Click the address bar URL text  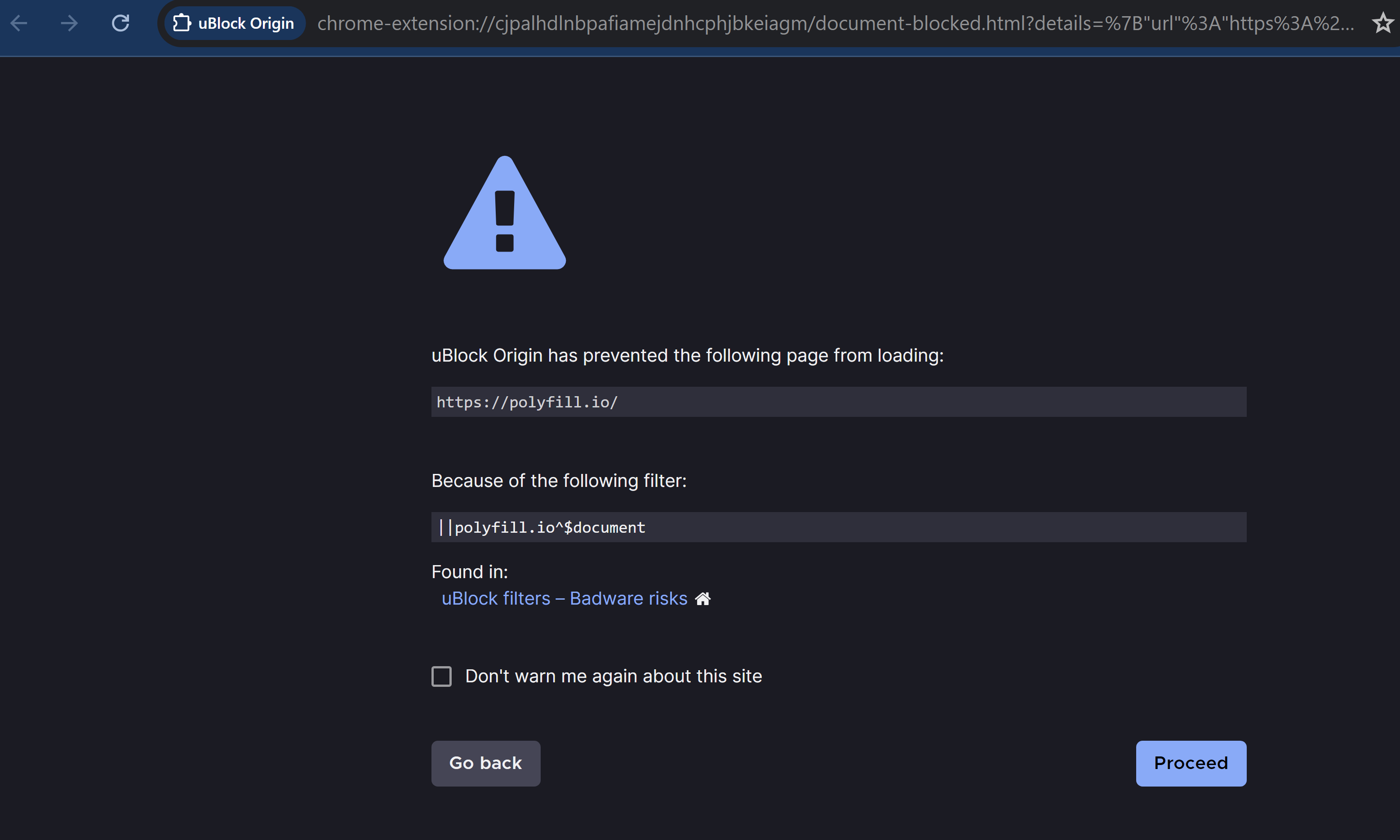pos(836,23)
